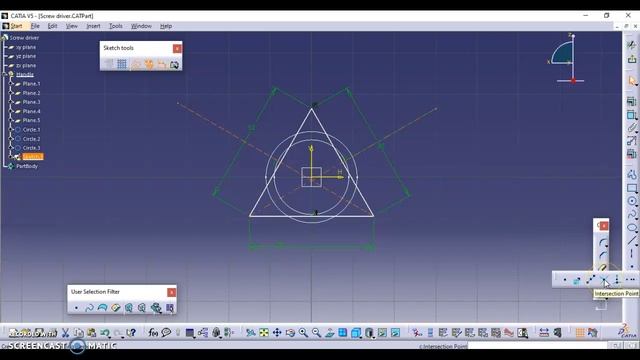
Task: Enable Surface Filter in User Selection Filter
Action: click(x=102, y=308)
